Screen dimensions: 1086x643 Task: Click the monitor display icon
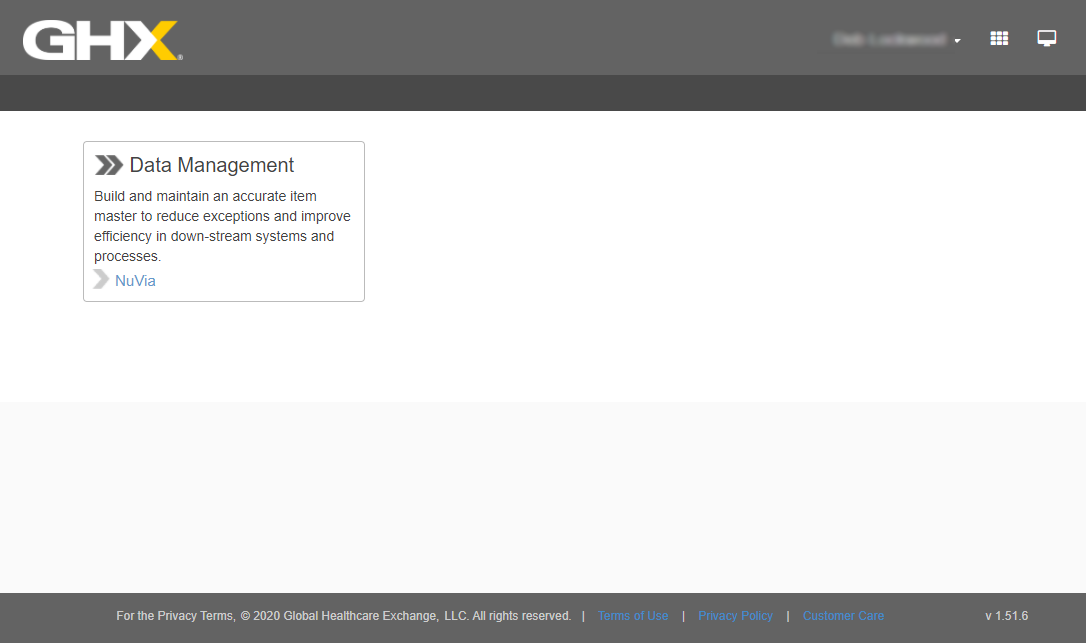pyautogui.click(x=1047, y=38)
